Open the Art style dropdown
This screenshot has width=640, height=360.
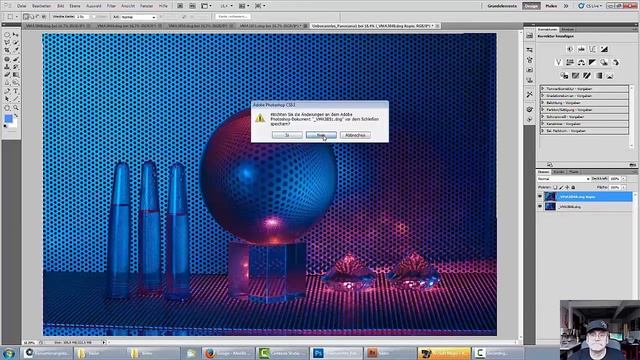pos(138,17)
